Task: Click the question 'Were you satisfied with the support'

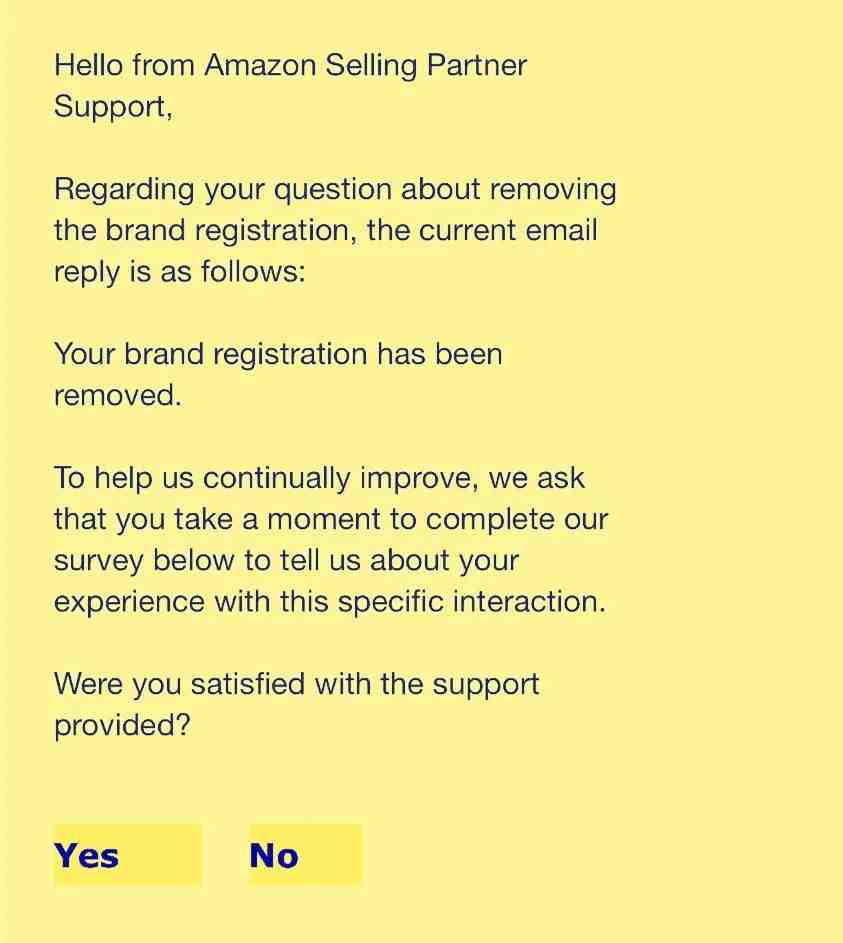Action: coord(296,684)
